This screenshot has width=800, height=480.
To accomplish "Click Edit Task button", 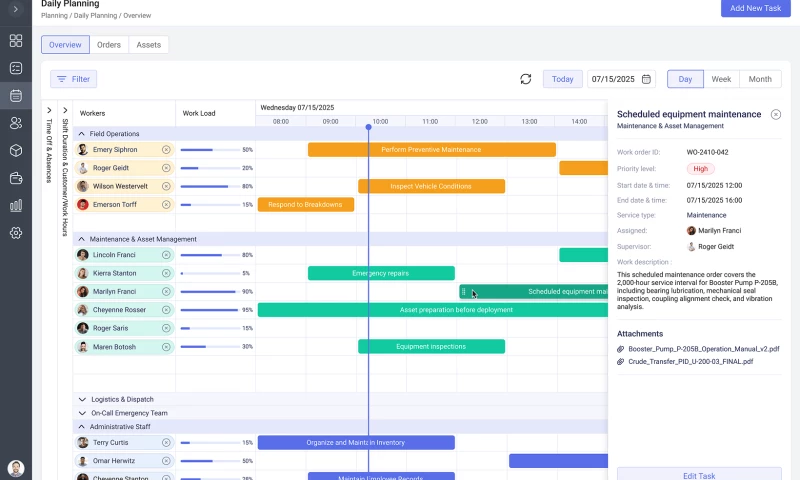I will [x=699, y=474].
